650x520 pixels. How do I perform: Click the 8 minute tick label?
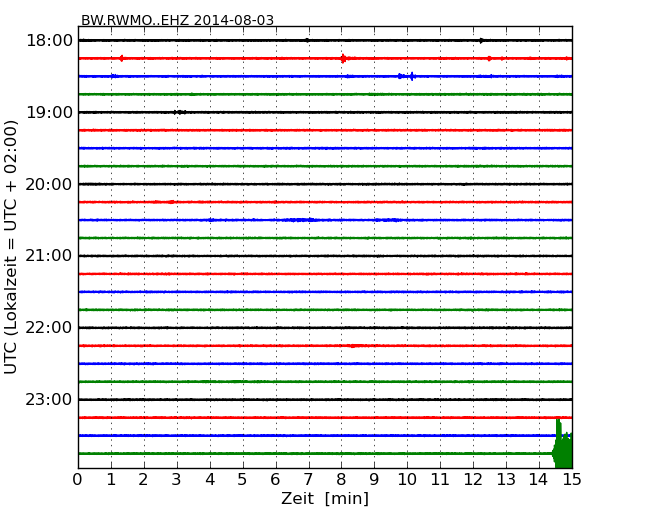[341, 480]
